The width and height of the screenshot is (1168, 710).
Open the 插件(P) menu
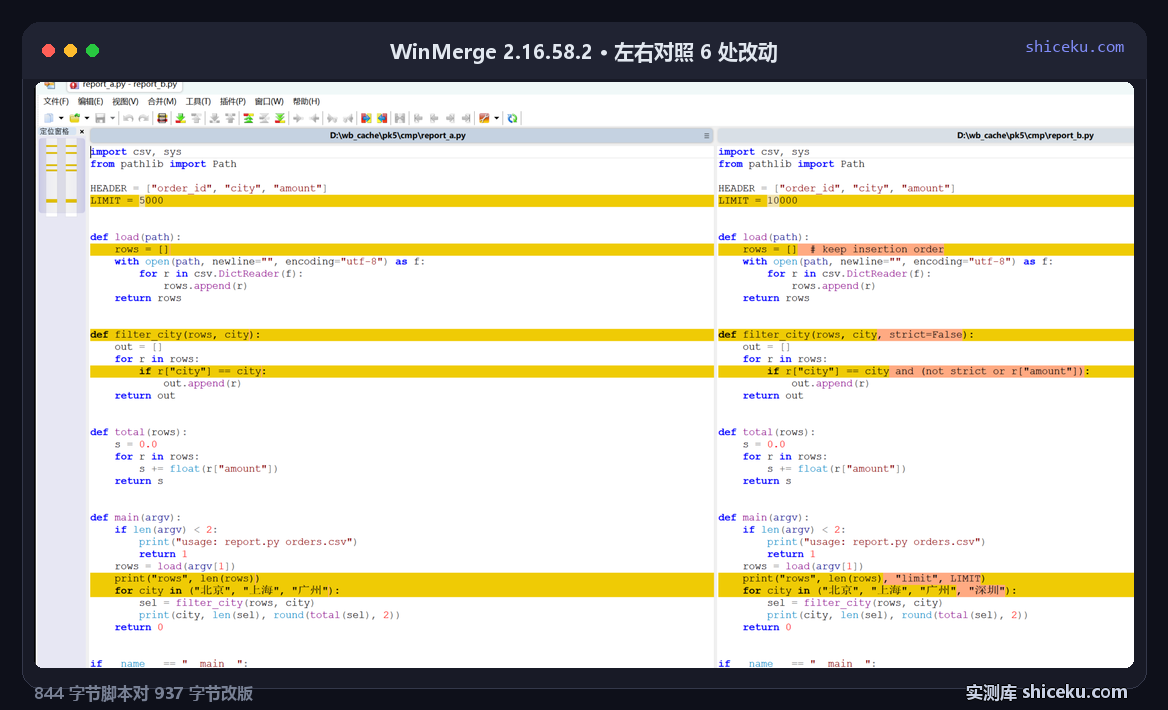pos(232,101)
